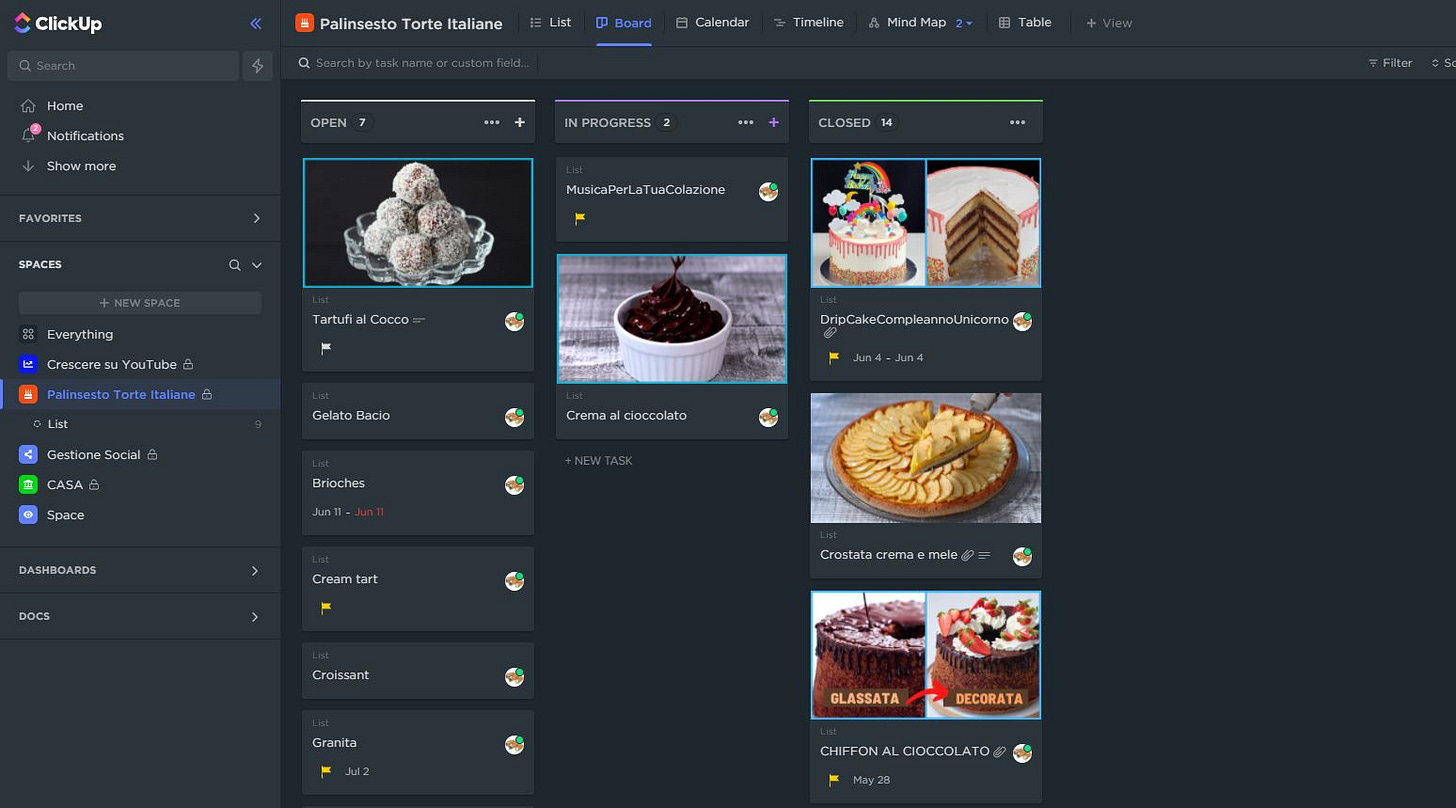The width and height of the screenshot is (1456, 808).
Task: Open Crescere su YouTube space
Action: click(x=112, y=365)
